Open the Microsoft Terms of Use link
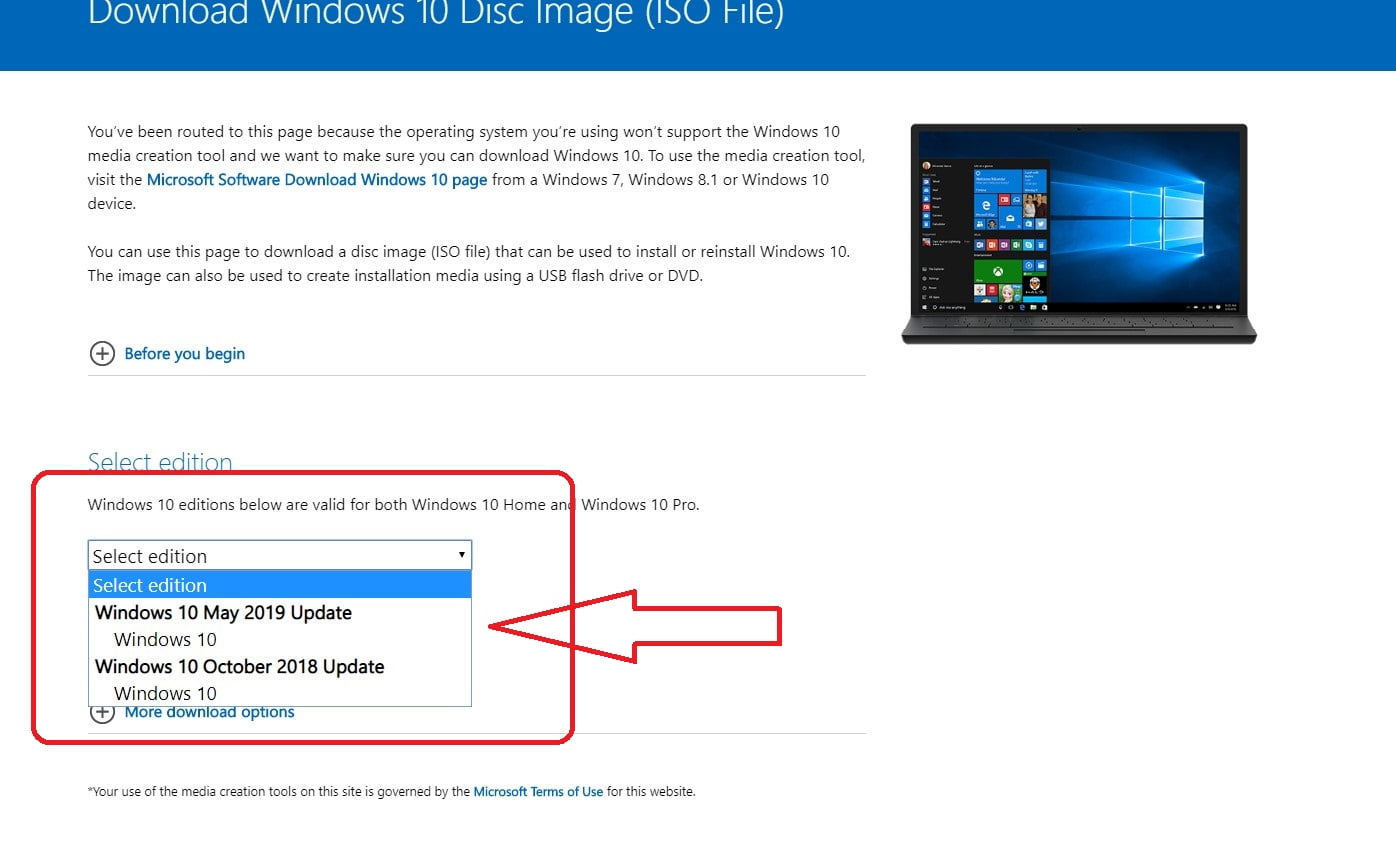This screenshot has width=1396, height=868. click(538, 792)
